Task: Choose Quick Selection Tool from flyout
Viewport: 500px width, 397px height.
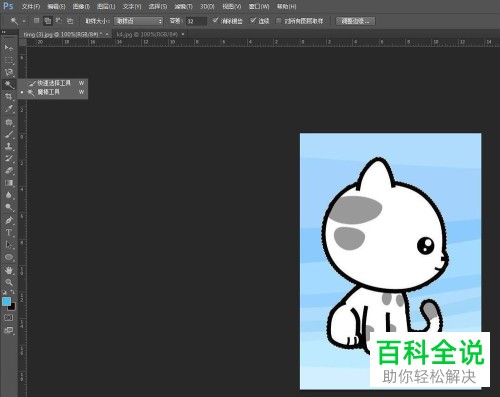Action: point(53,83)
